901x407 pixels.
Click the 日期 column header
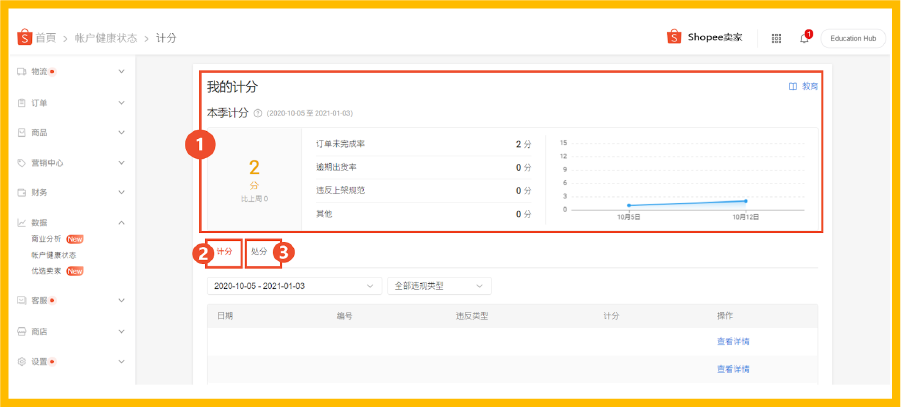point(225,316)
